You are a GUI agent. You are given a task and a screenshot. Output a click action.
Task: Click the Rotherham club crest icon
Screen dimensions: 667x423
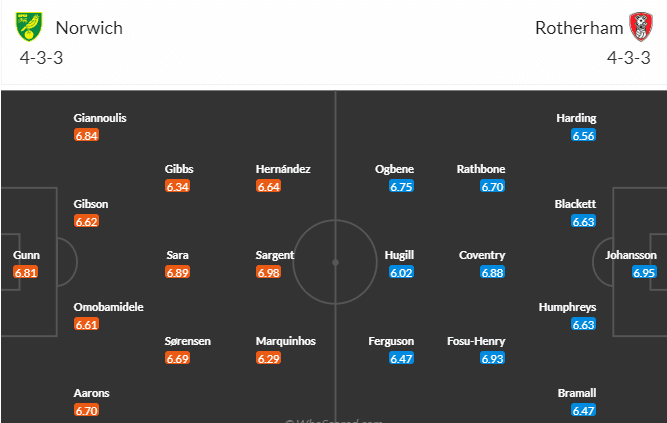click(639, 26)
